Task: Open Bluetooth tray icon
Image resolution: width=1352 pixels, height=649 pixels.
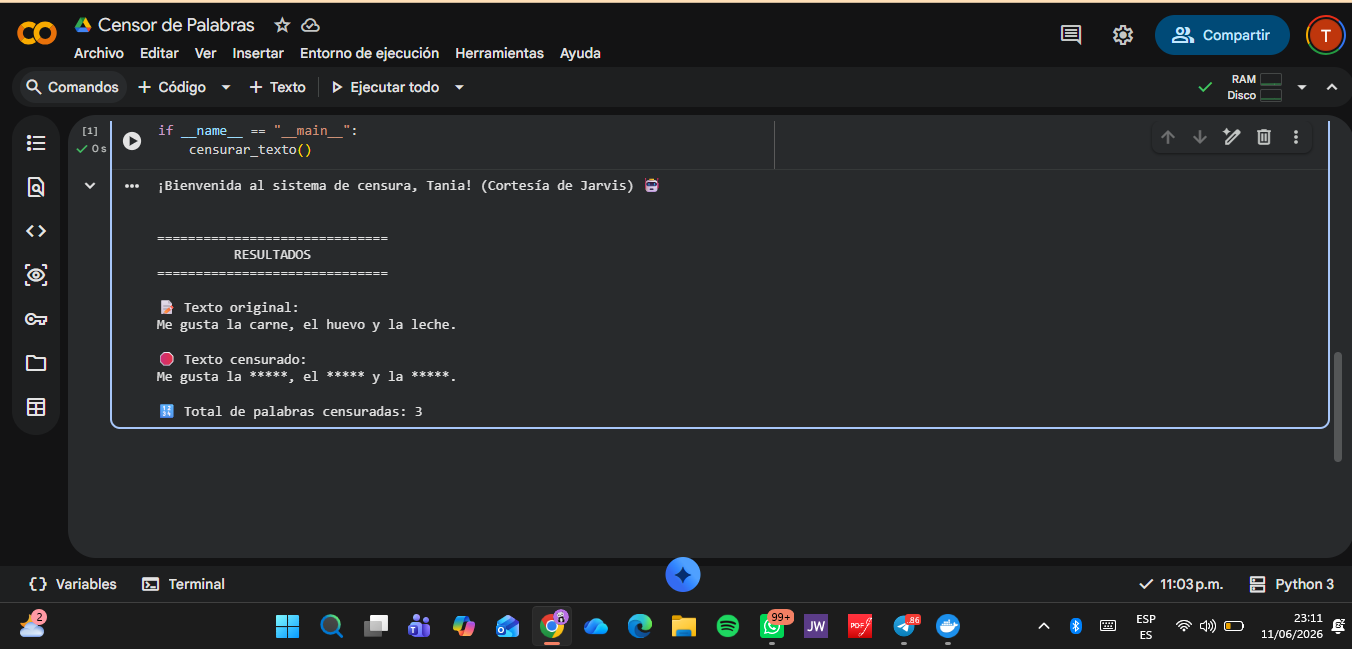Action: coord(1076,626)
